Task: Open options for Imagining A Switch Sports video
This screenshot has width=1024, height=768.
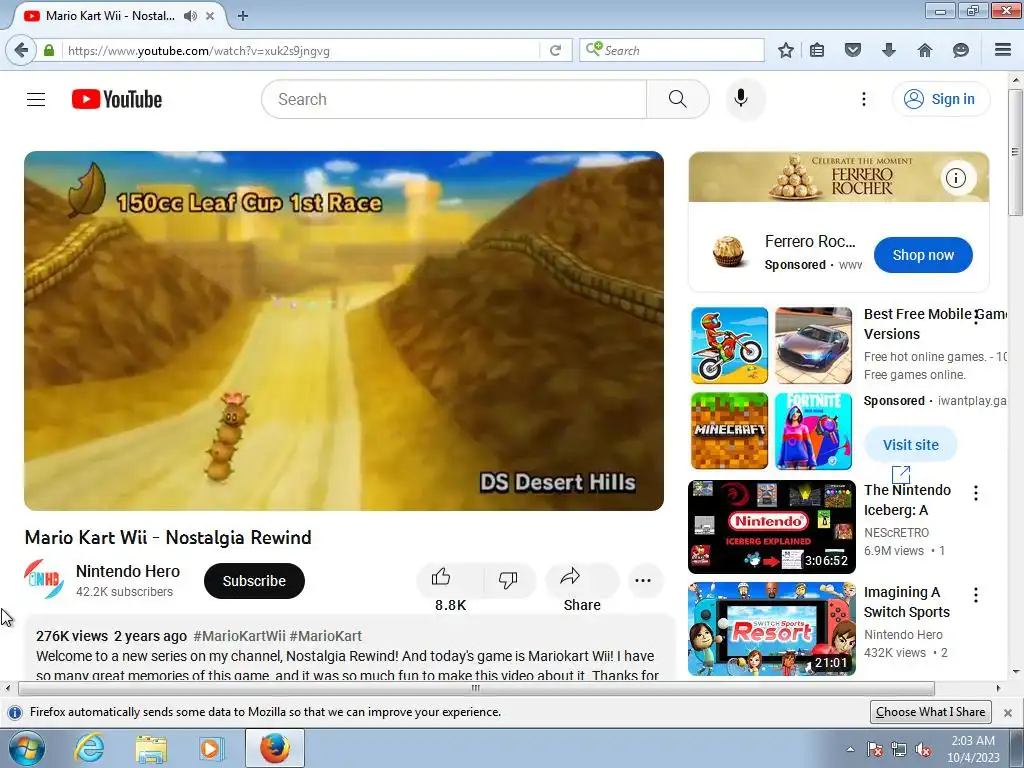Action: click(976, 595)
